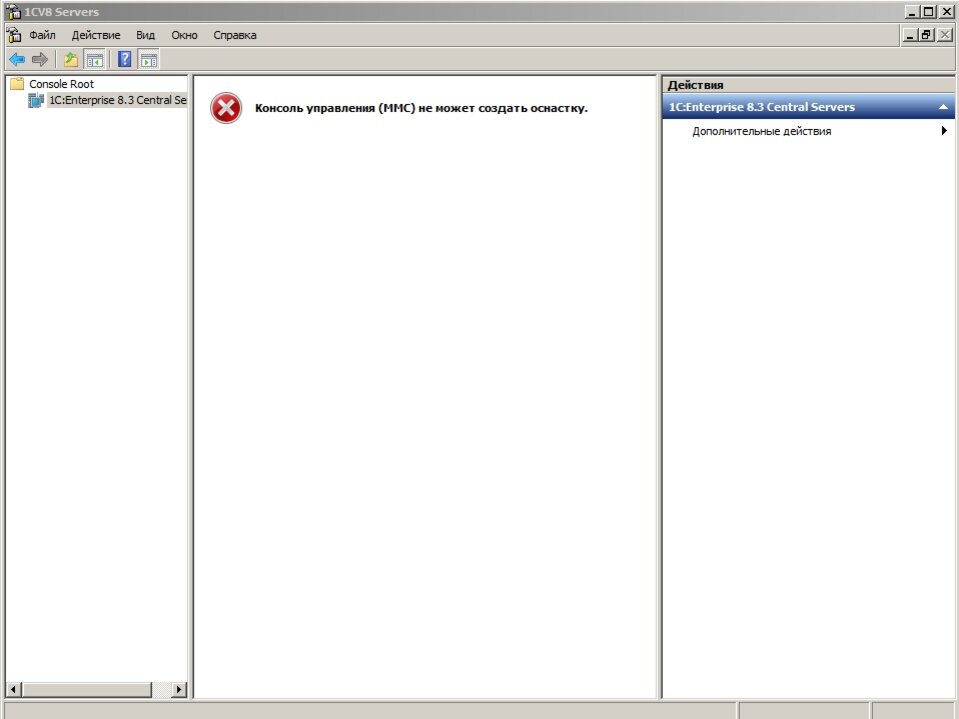Close the inner MDI console window
Image resolution: width=959 pixels, height=719 pixels.
coord(945,35)
